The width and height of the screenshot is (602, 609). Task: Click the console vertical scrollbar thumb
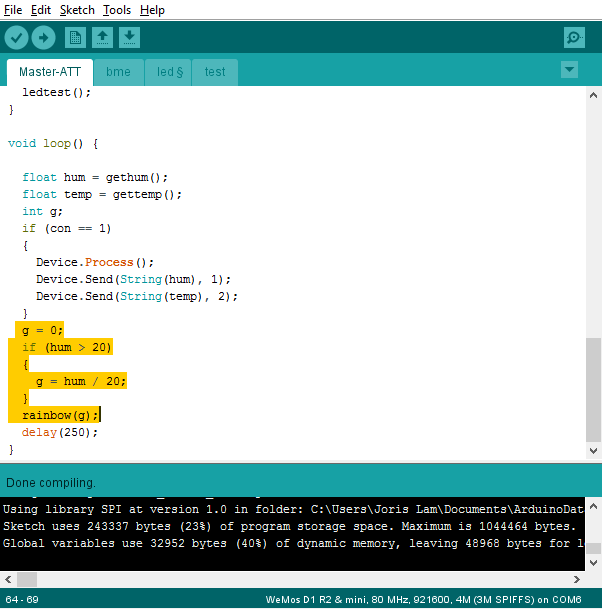coord(593,548)
